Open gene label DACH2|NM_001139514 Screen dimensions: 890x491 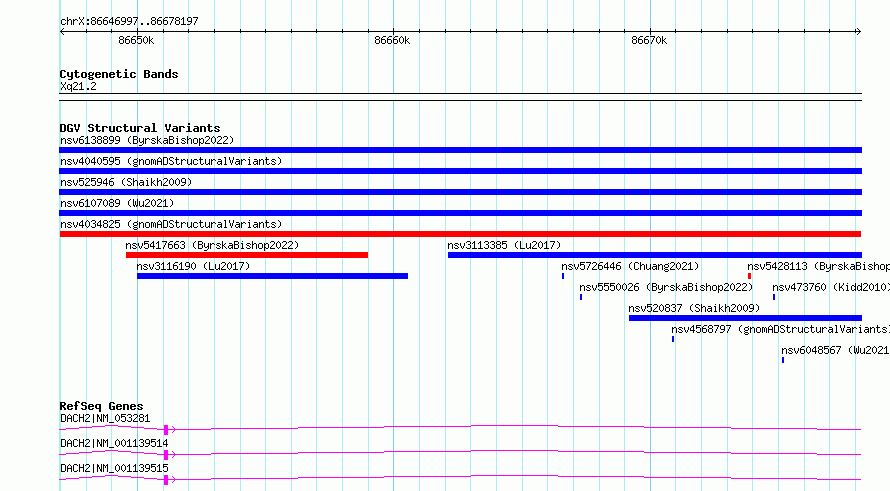click(x=114, y=443)
